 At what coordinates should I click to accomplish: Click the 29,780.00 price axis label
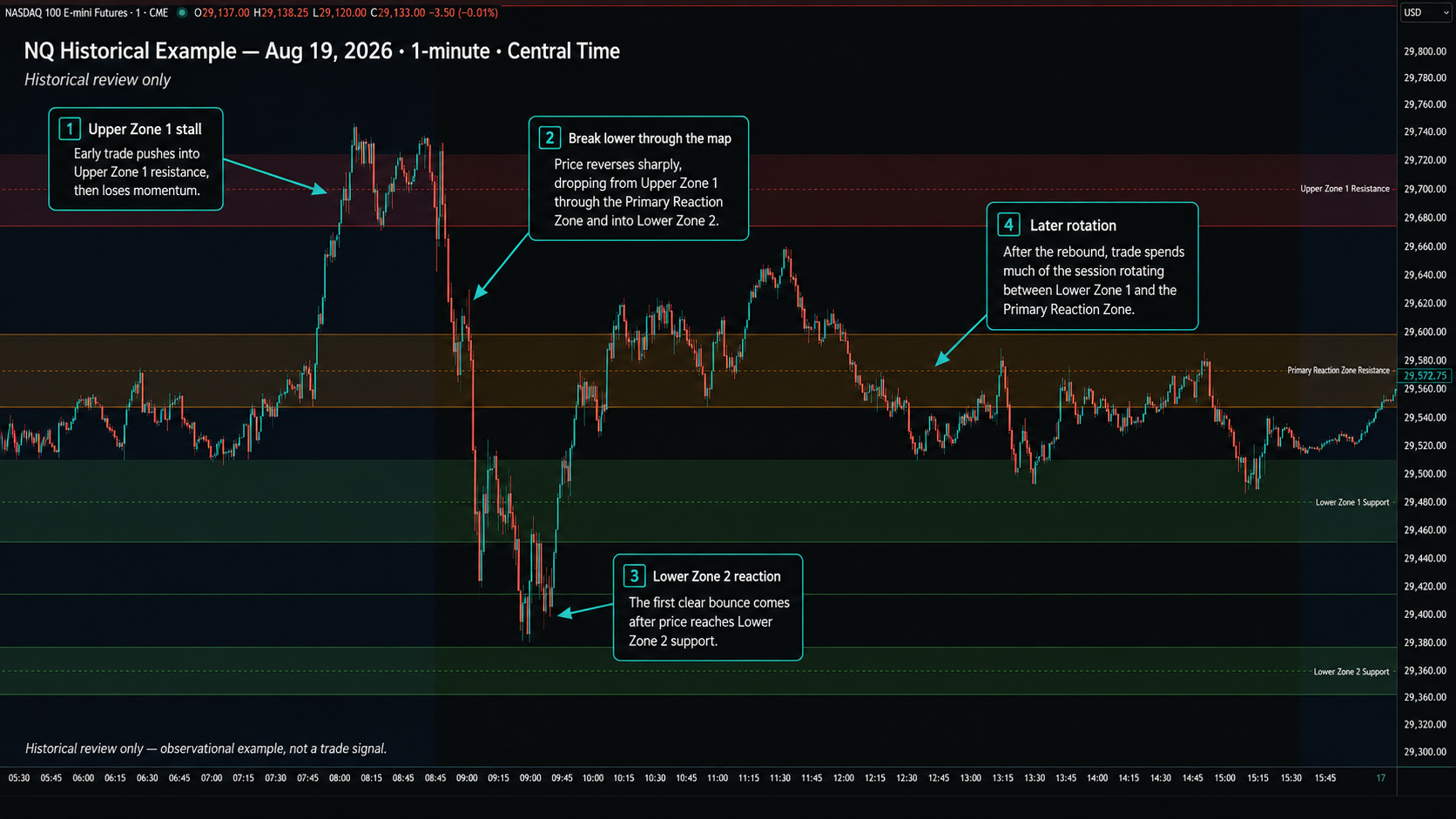[x=1425, y=78]
